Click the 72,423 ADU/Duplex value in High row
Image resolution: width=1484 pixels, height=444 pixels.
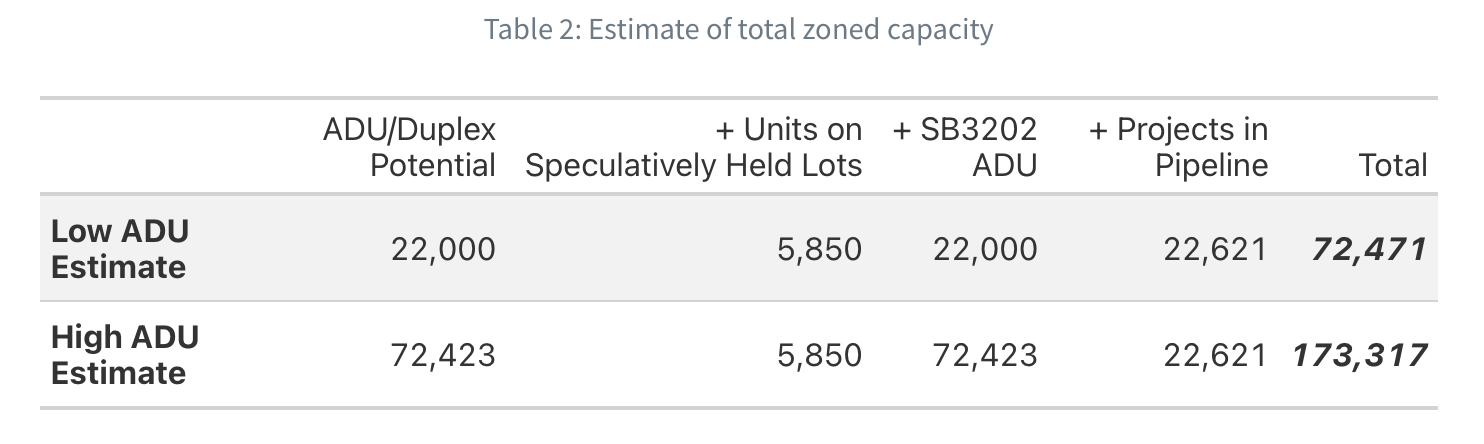[x=443, y=355]
